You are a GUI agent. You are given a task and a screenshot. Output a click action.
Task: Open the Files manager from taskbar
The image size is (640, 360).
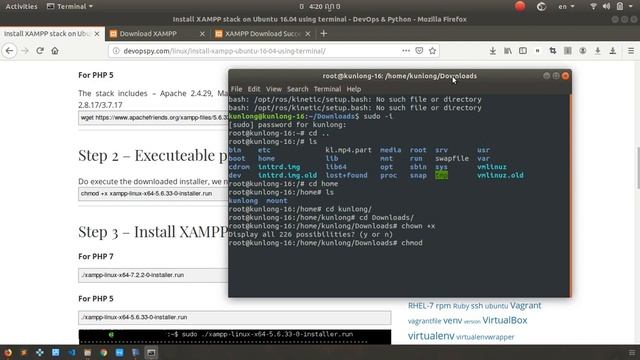tap(88, 352)
